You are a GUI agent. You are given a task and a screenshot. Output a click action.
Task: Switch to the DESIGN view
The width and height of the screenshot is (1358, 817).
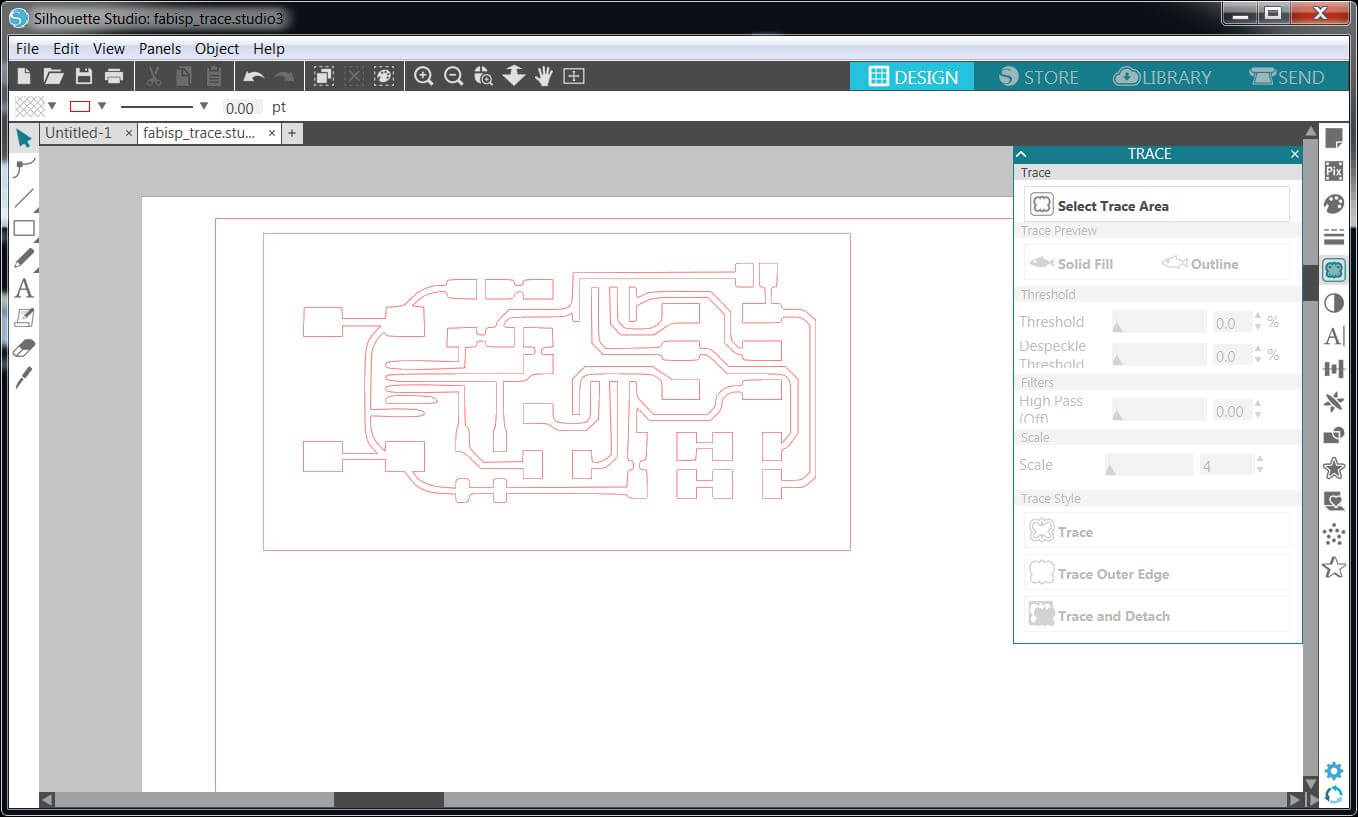pos(912,77)
